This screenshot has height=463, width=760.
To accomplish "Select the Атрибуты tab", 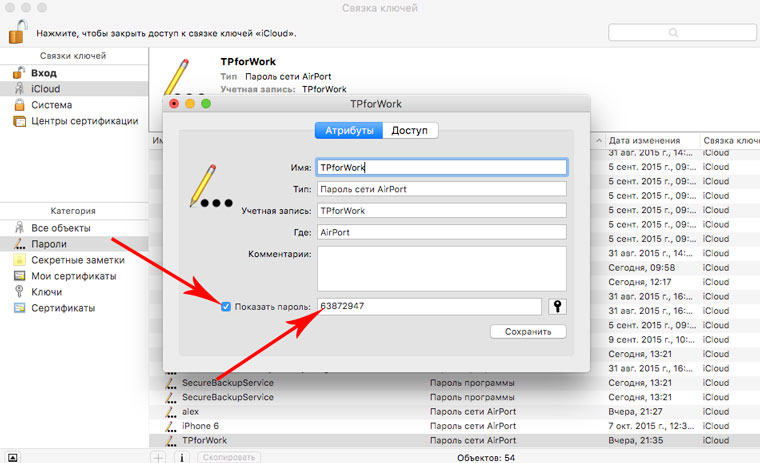I will point(349,130).
